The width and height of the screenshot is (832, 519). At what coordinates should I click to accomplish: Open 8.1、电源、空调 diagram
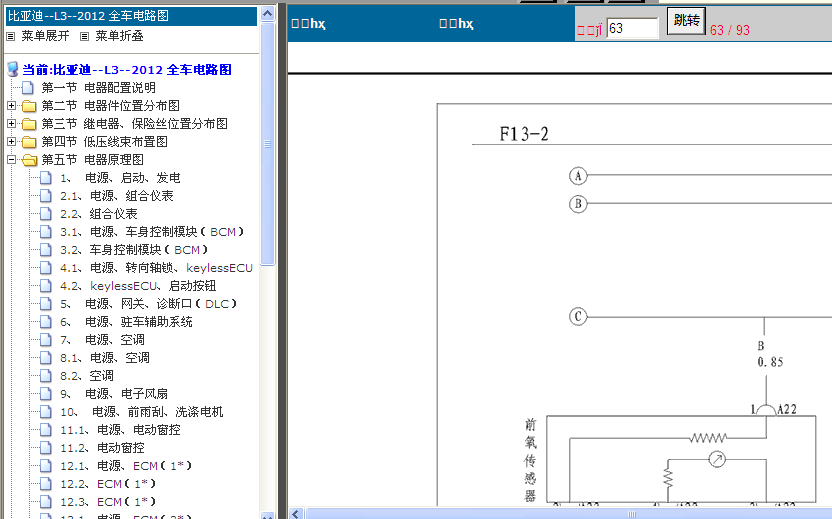pos(105,358)
